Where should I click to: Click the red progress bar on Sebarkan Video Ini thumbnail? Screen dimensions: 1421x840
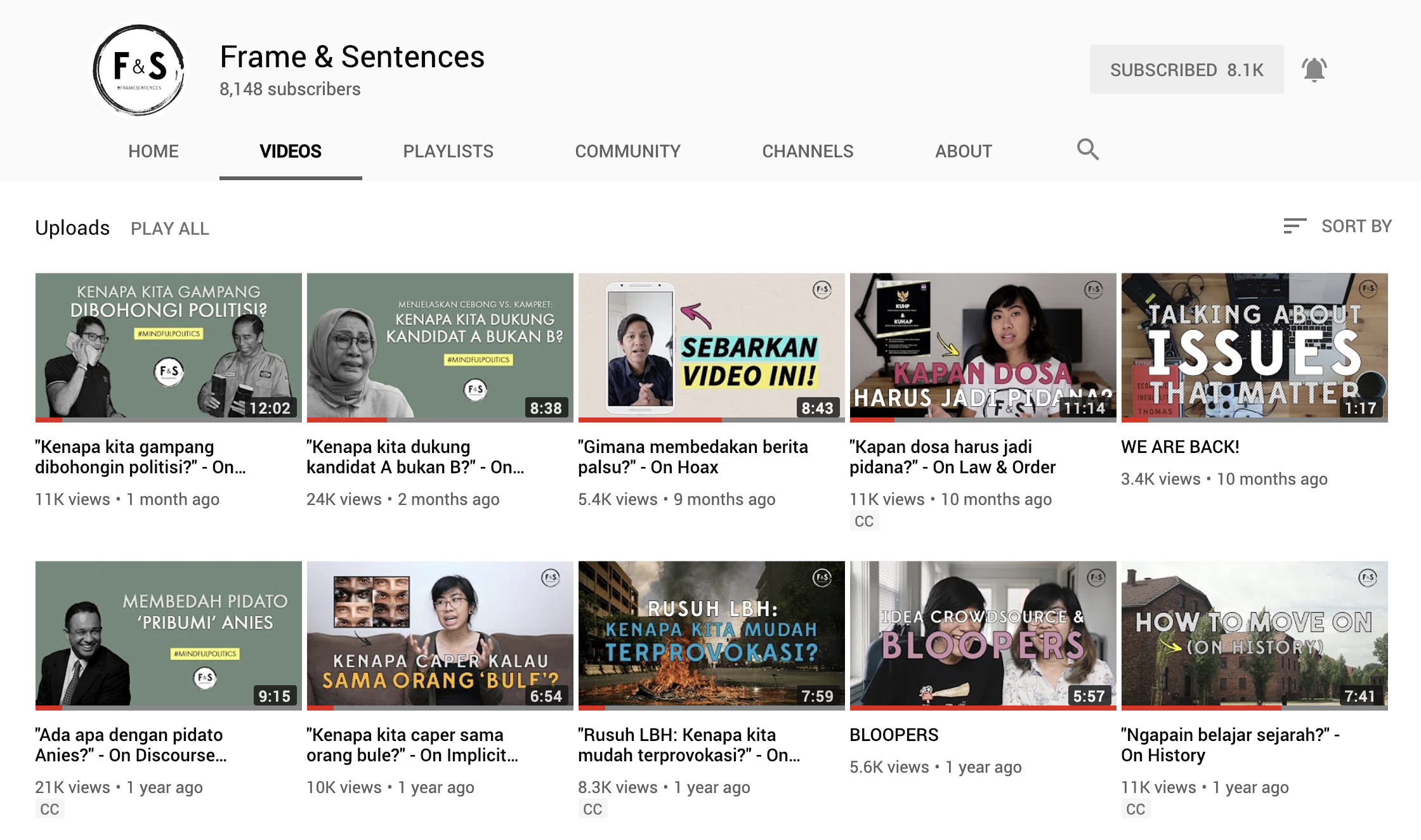(650, 419)
